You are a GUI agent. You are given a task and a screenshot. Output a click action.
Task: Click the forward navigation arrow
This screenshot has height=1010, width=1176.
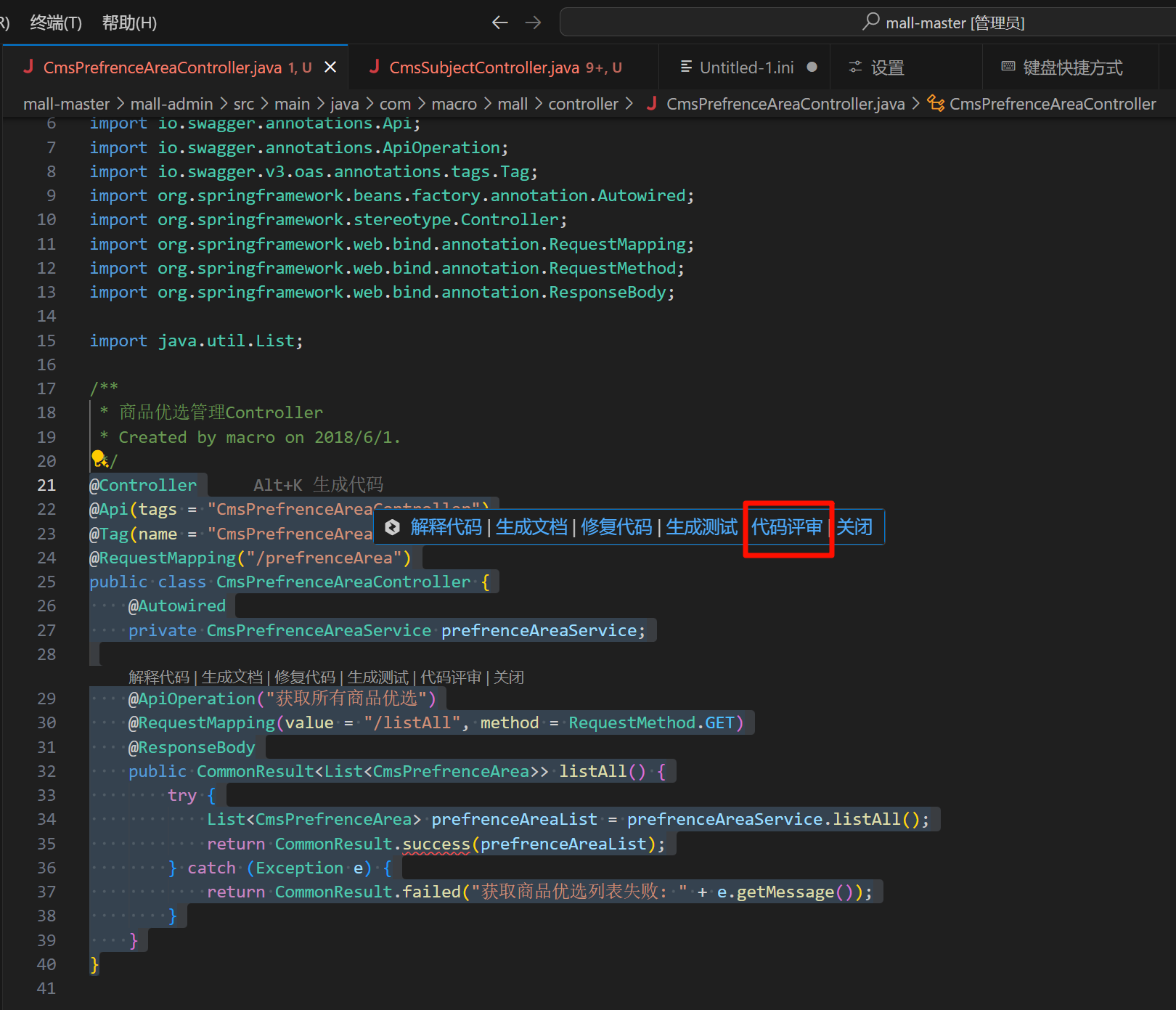pyautogui.click(x=534, y=23)
